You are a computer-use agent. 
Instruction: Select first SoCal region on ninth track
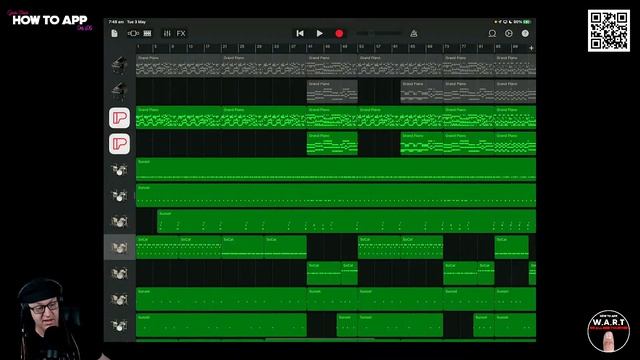[324, 273]
